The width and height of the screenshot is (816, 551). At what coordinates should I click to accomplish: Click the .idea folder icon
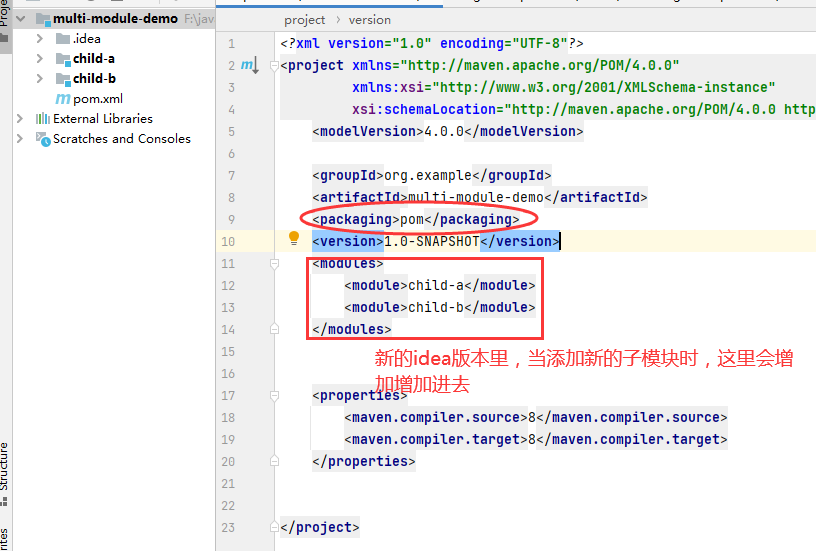coord(63,38)
